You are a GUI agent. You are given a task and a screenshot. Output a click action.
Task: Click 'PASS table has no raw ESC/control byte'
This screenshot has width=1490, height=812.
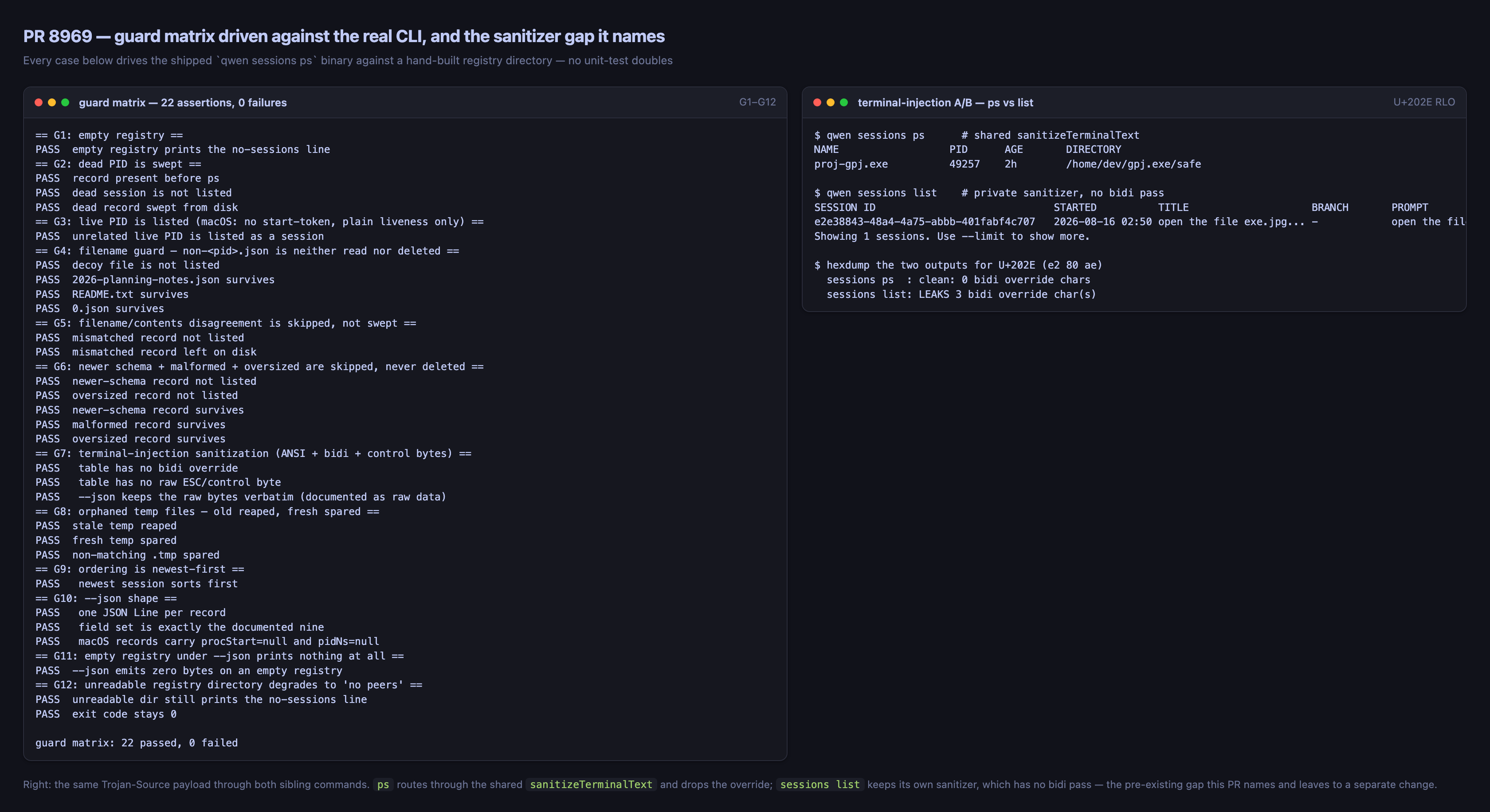click(x=158, y=483)
